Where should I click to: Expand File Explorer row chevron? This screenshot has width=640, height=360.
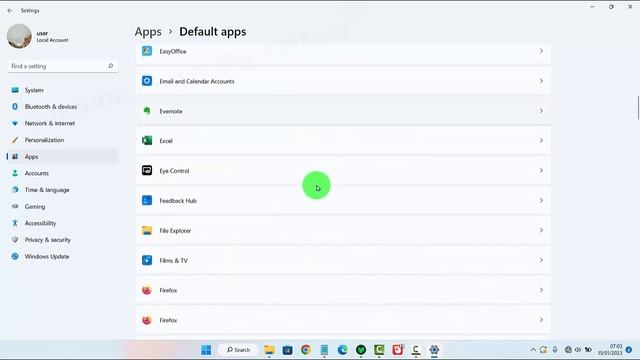tap(541, 230)
